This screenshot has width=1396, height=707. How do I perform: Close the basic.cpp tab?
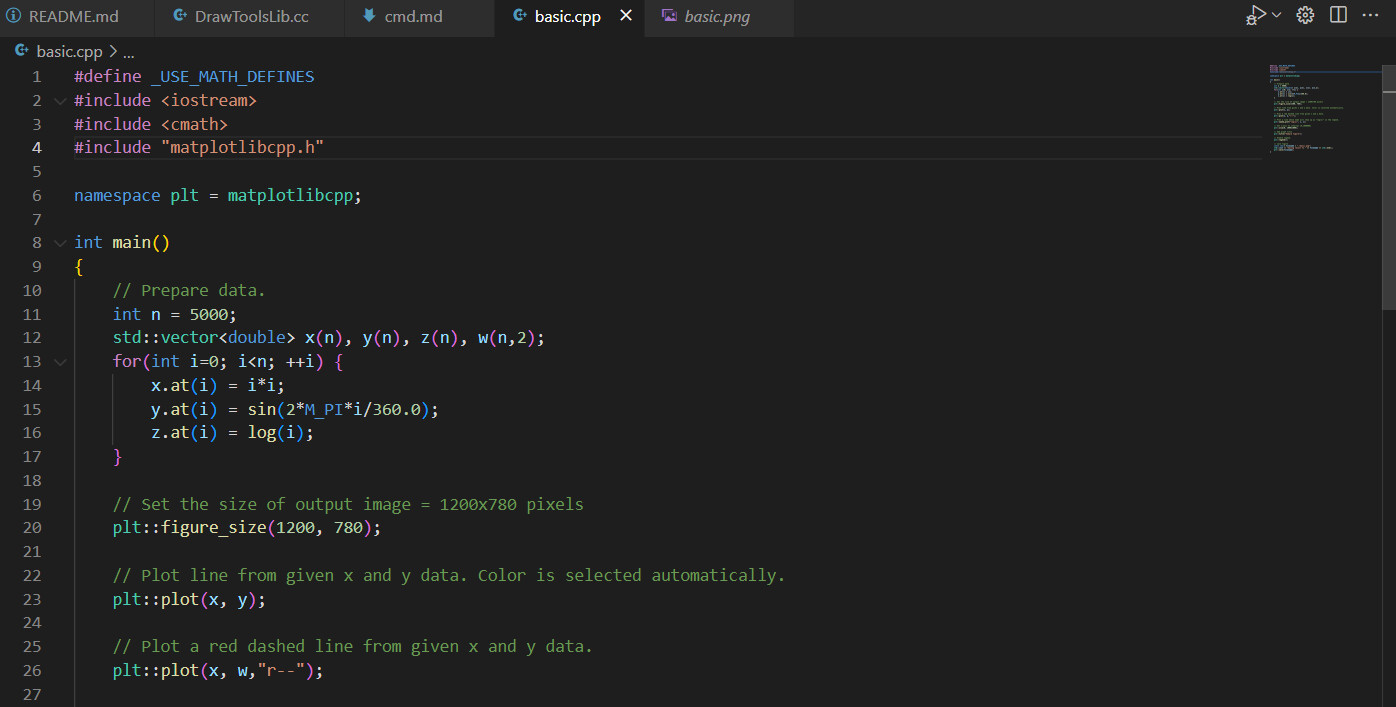(626, 16)
